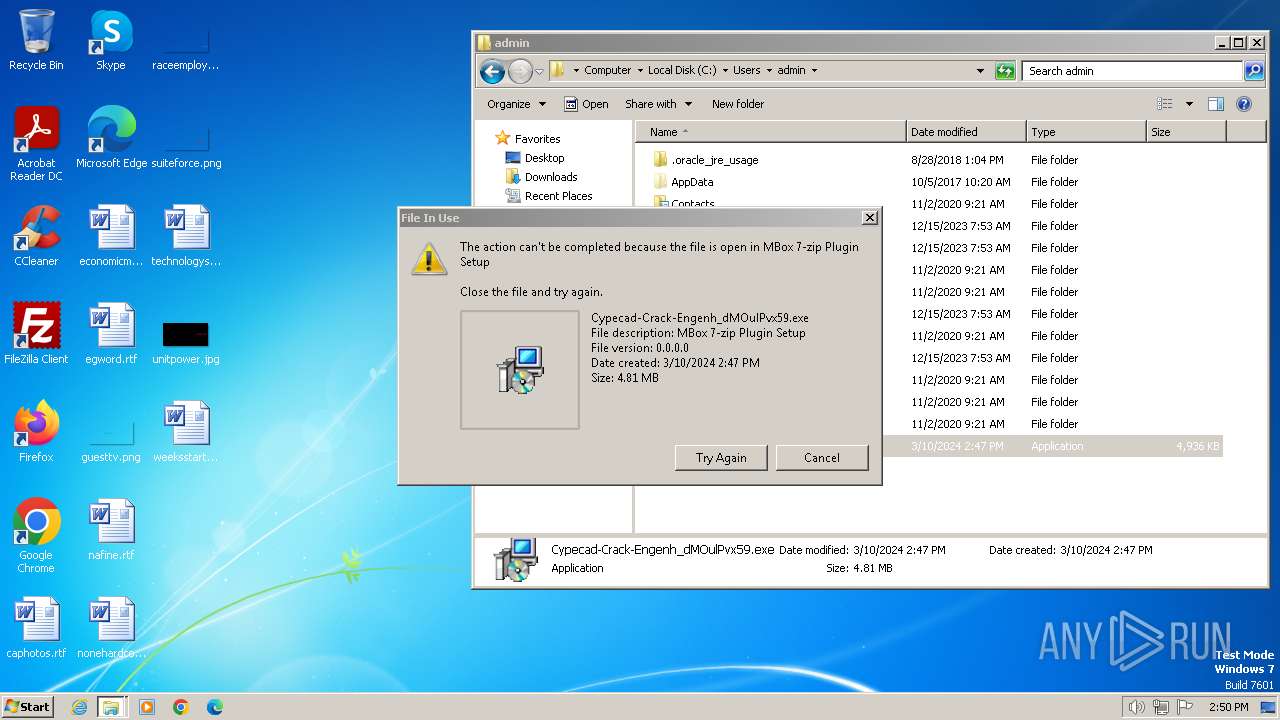Open Downloads in Favorites pane
Screen dimensions: 1280x720
(x=551, y=177)
